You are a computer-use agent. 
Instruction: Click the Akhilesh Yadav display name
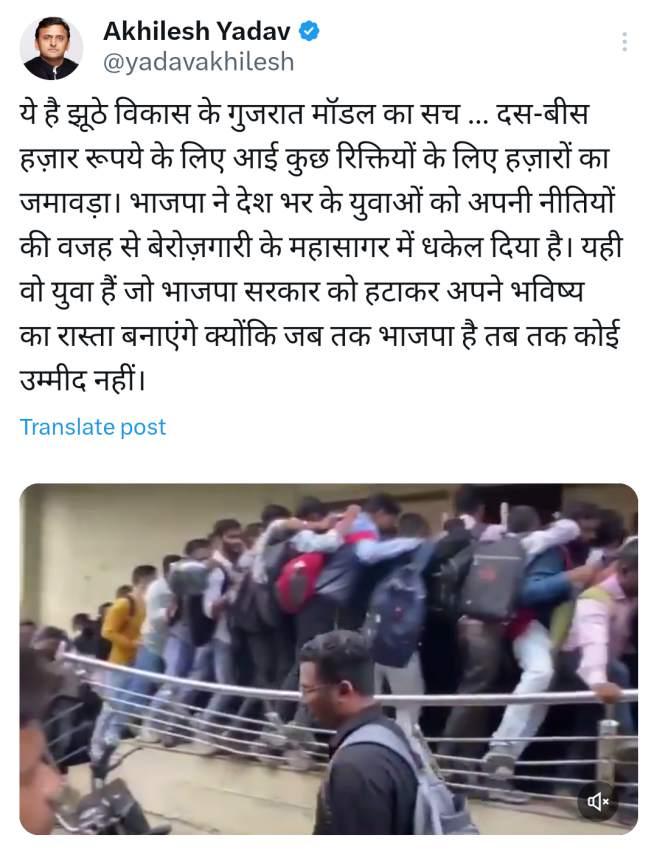tap(197, 31)
